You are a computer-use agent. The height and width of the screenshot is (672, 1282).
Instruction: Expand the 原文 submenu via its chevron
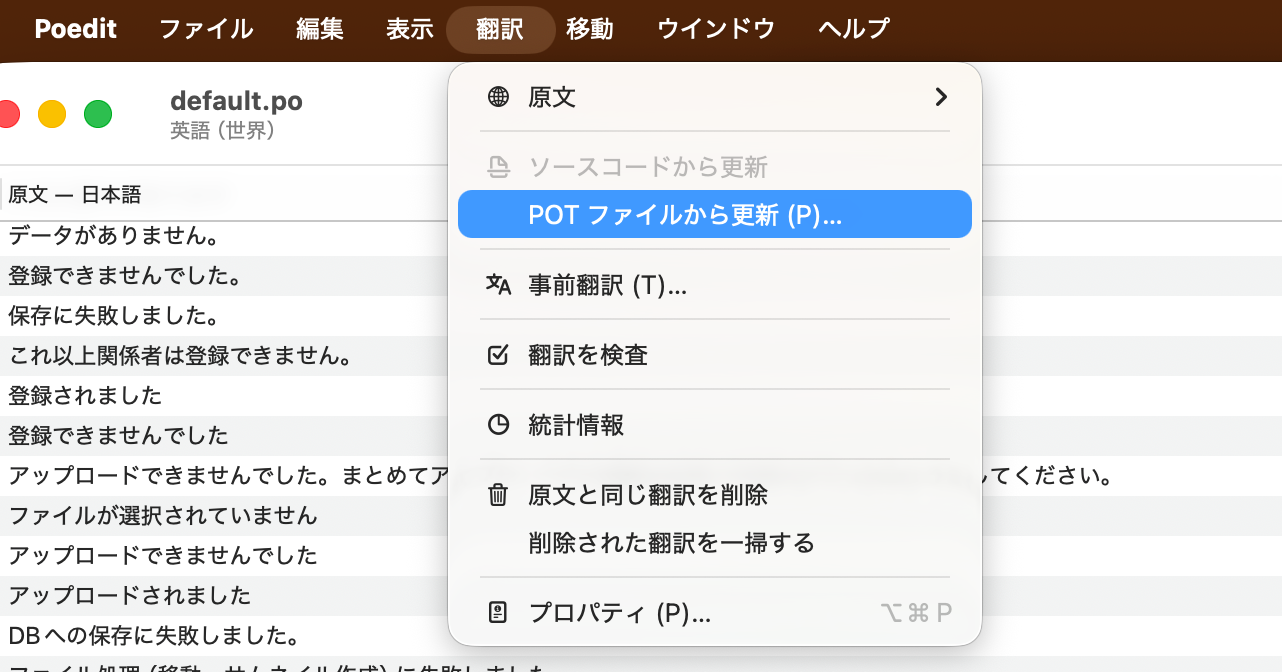(x=940, y=97)
